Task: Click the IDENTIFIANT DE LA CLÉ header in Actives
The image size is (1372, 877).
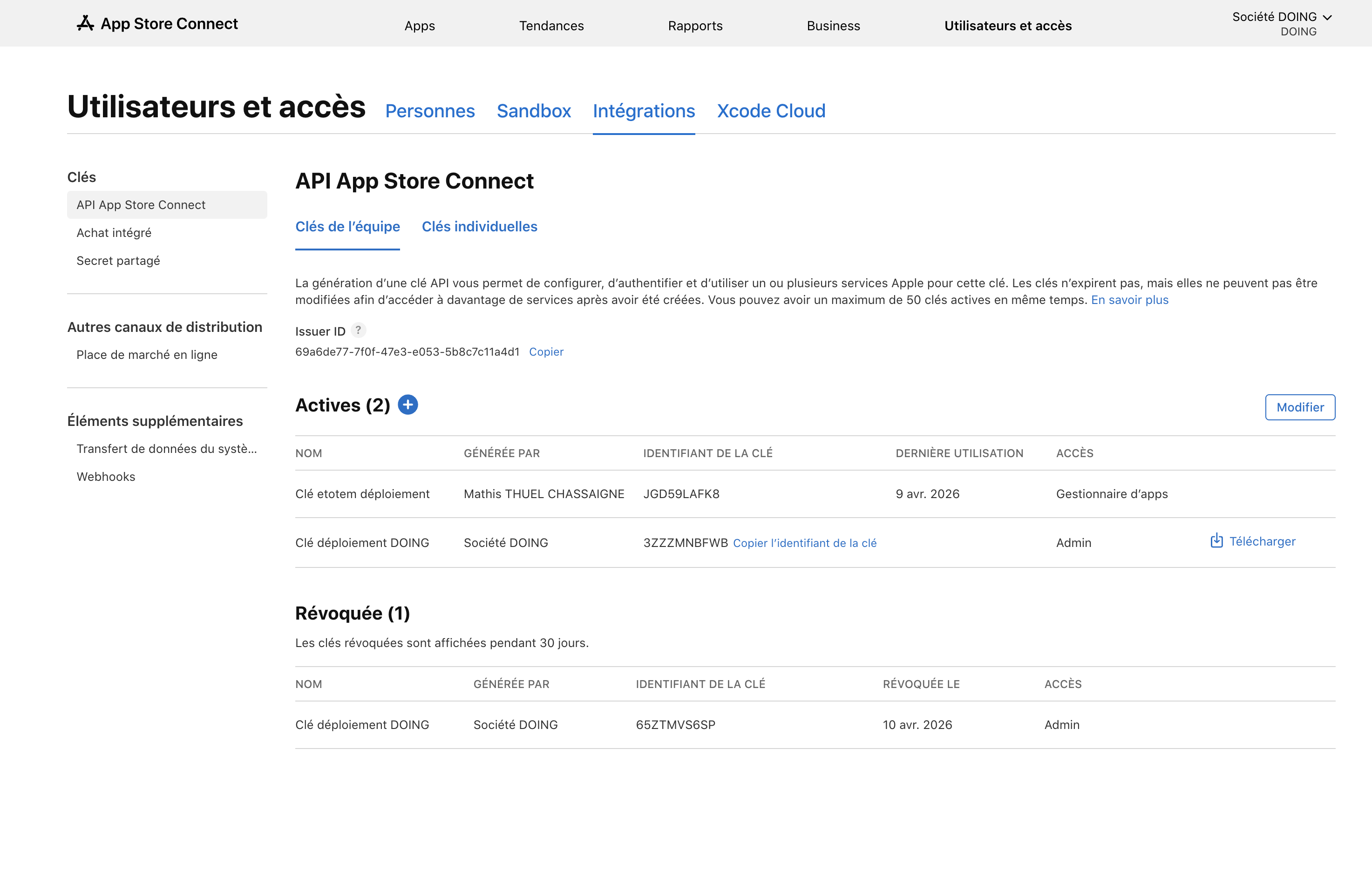Action: click(x=707, y=453)
